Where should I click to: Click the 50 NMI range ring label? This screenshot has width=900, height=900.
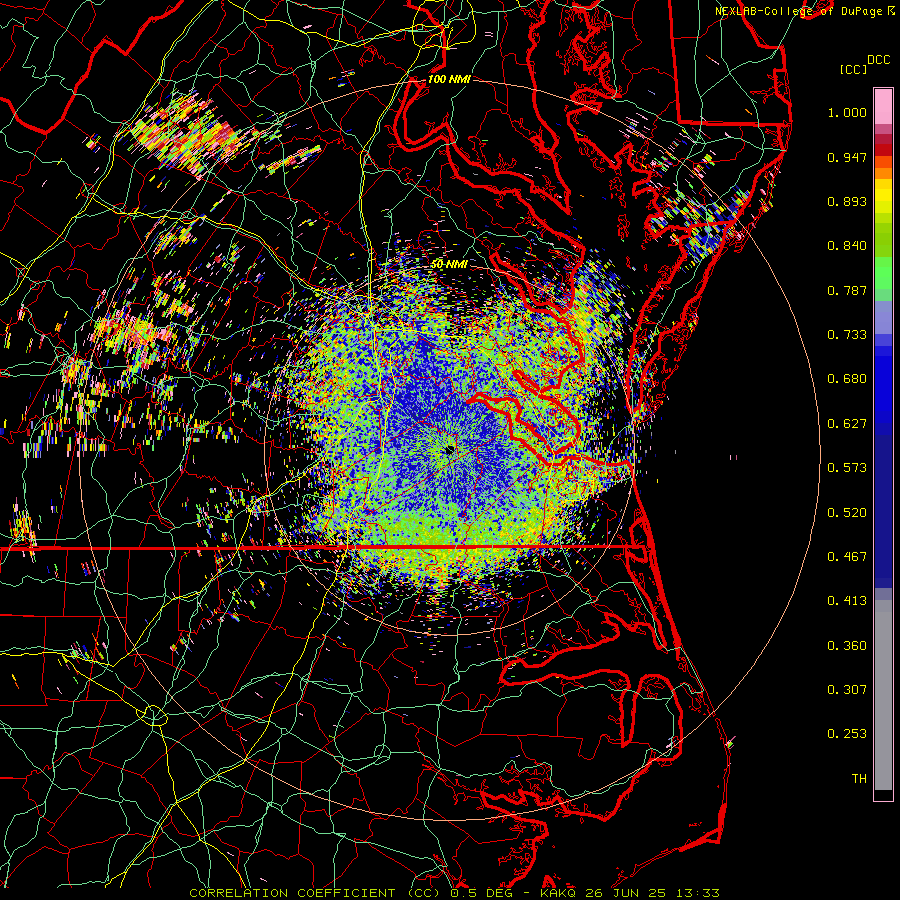pos(449,264)
